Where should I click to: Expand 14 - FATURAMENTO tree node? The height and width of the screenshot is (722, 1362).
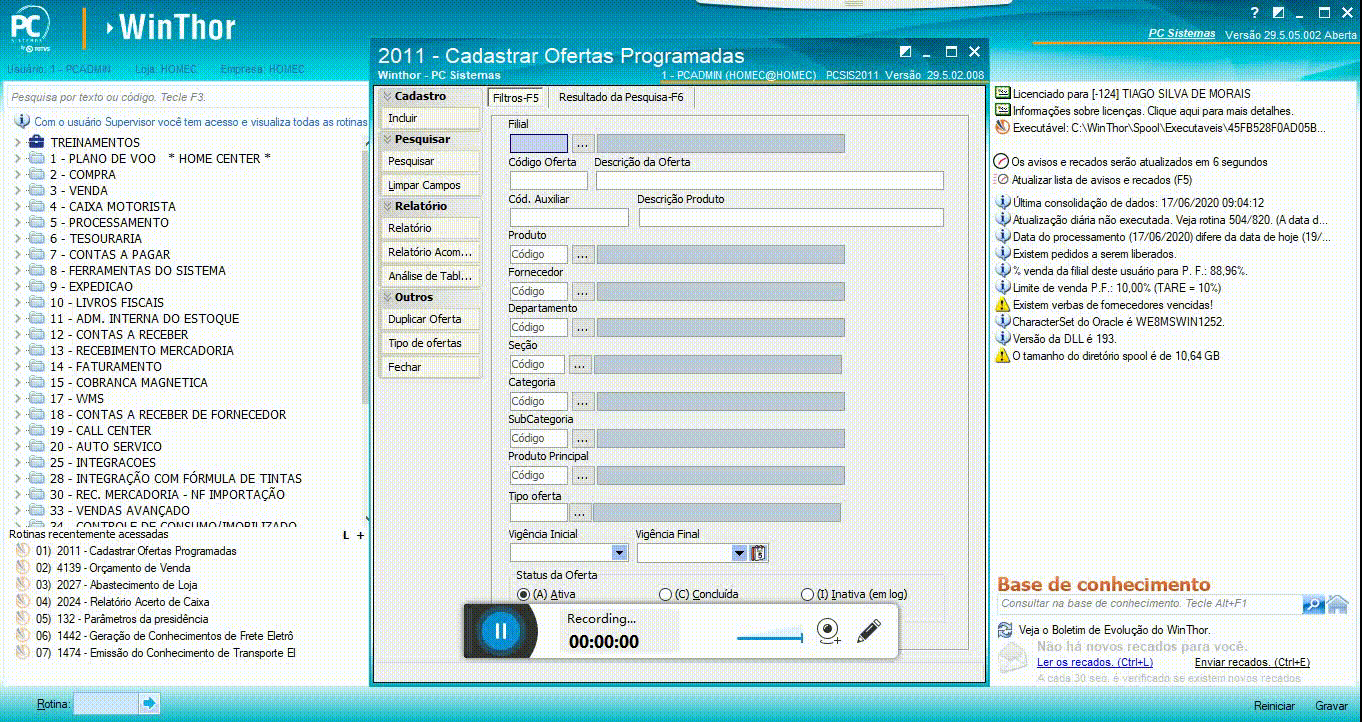18,366
